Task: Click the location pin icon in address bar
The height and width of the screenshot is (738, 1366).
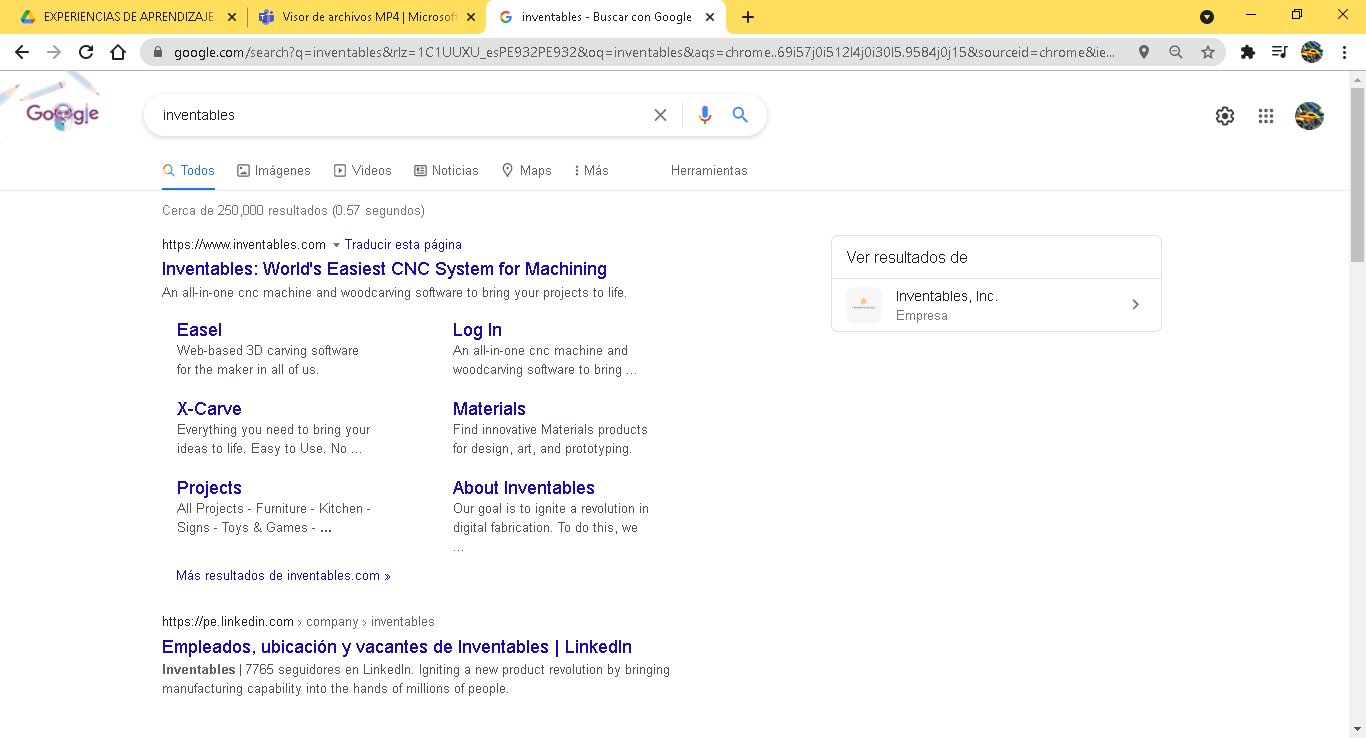Action: click(x=1144, y=52)
